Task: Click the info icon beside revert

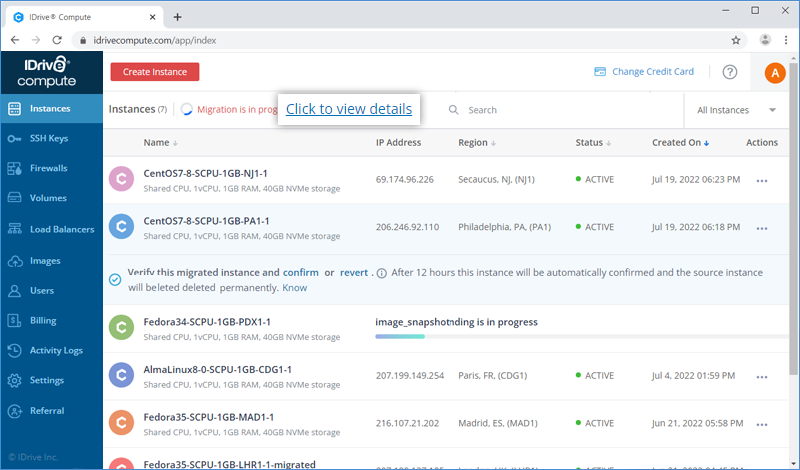Action: (x=382, y=273)
